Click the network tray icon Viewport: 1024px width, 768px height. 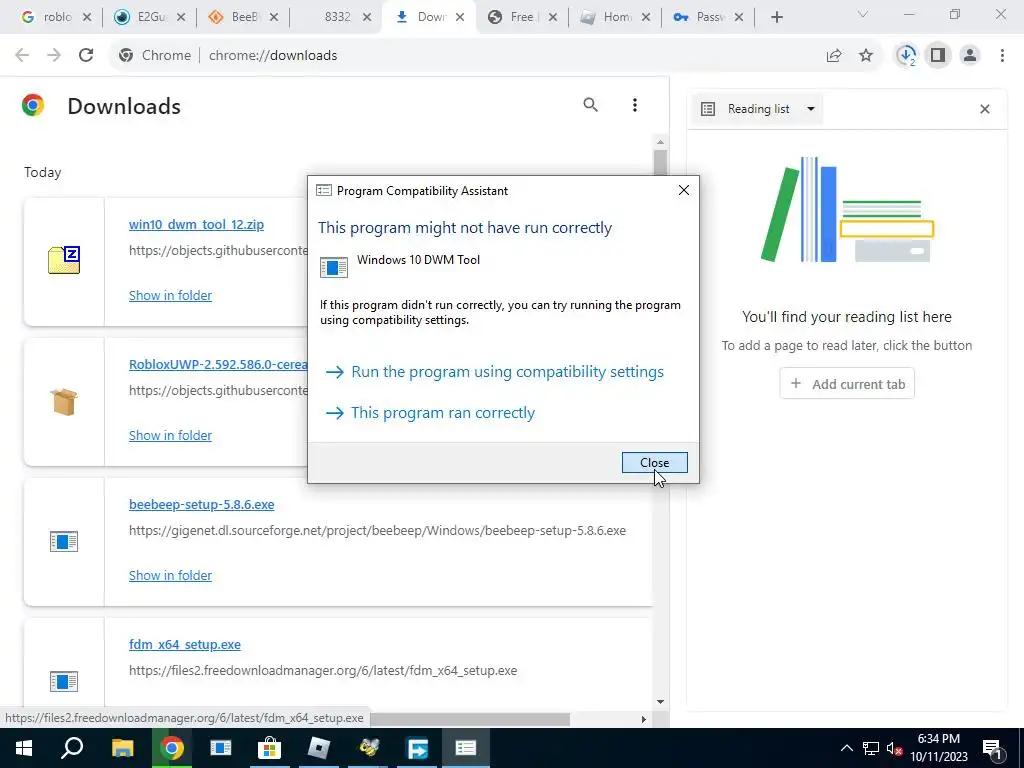pyautogui.click(x=871, y=748)
